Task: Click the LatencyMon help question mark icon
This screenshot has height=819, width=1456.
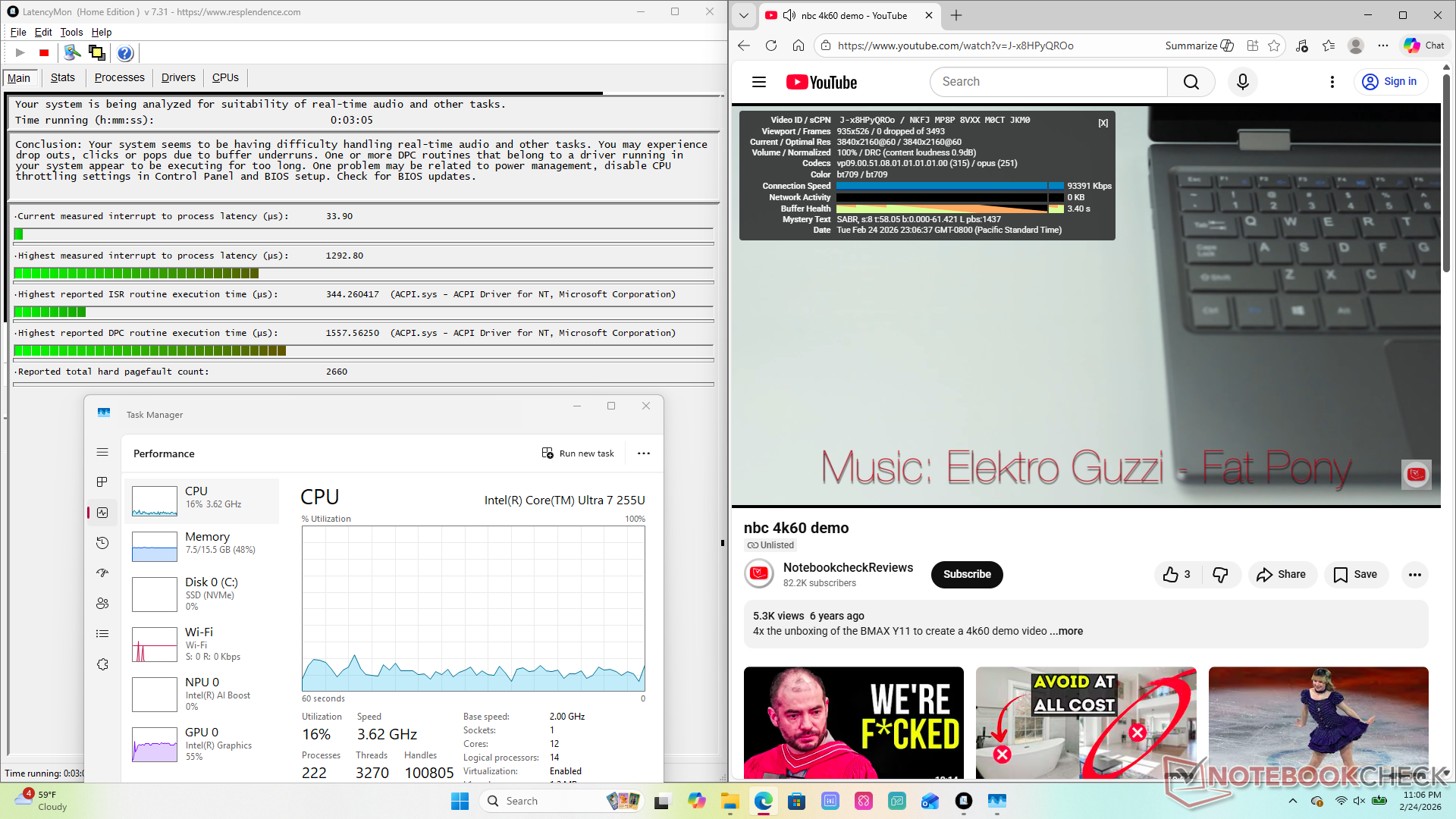Action: pyautogui.click(x=125, y=53)
